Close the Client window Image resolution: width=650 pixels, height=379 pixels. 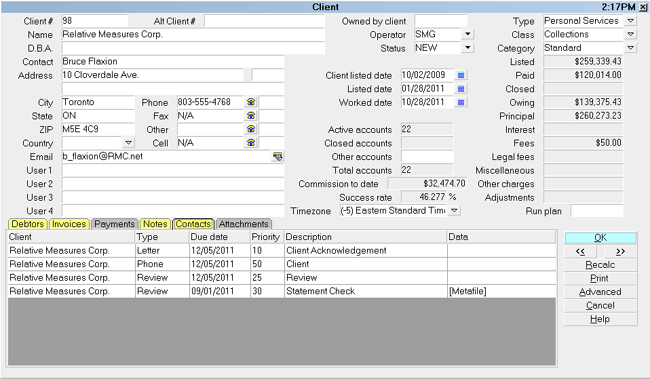tap(643, 7)
